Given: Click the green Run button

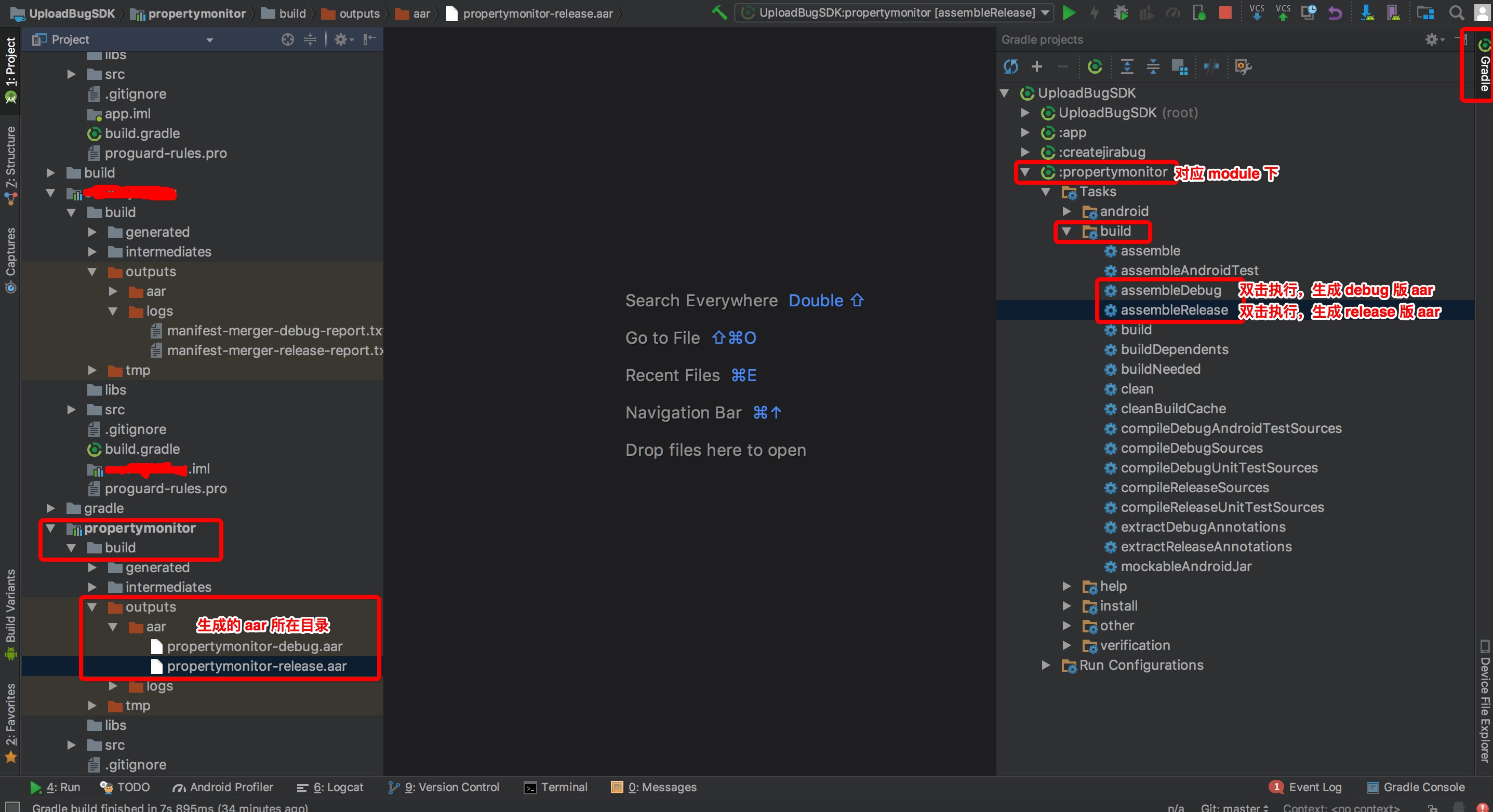Looking at the screenshot, I should pos(1069,13).
